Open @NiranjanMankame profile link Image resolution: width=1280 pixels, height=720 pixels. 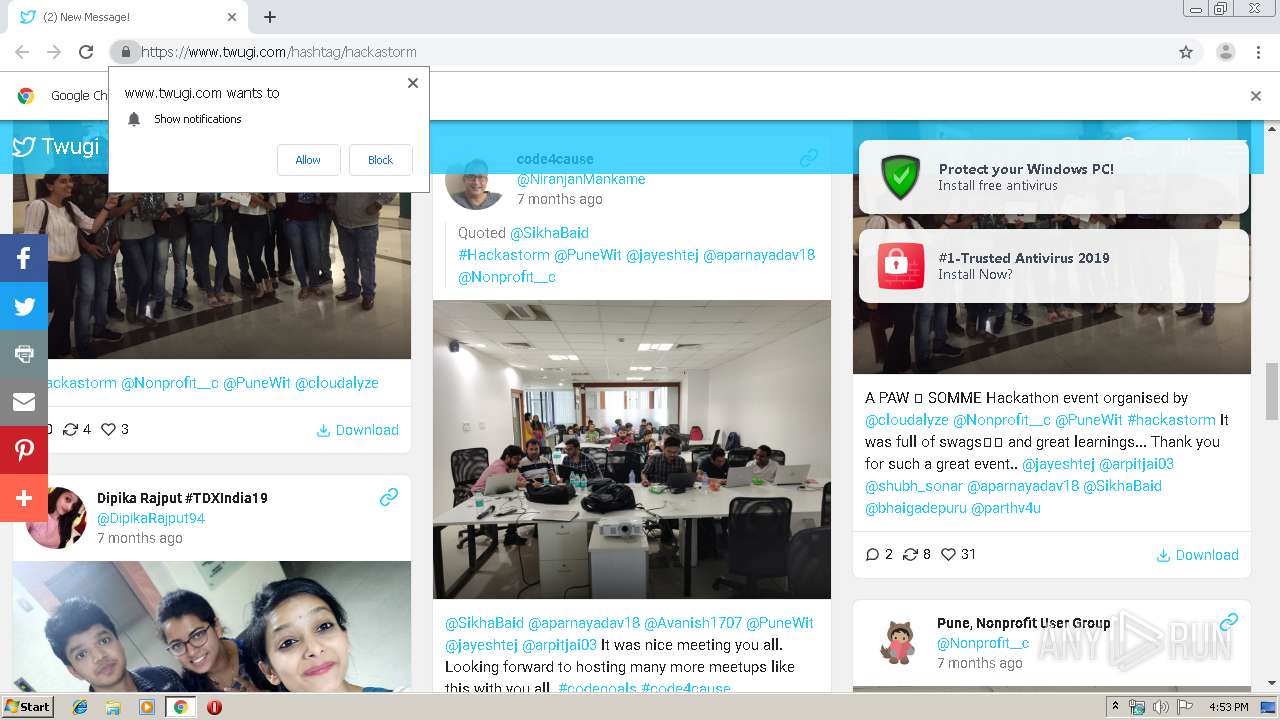[581, 179]
